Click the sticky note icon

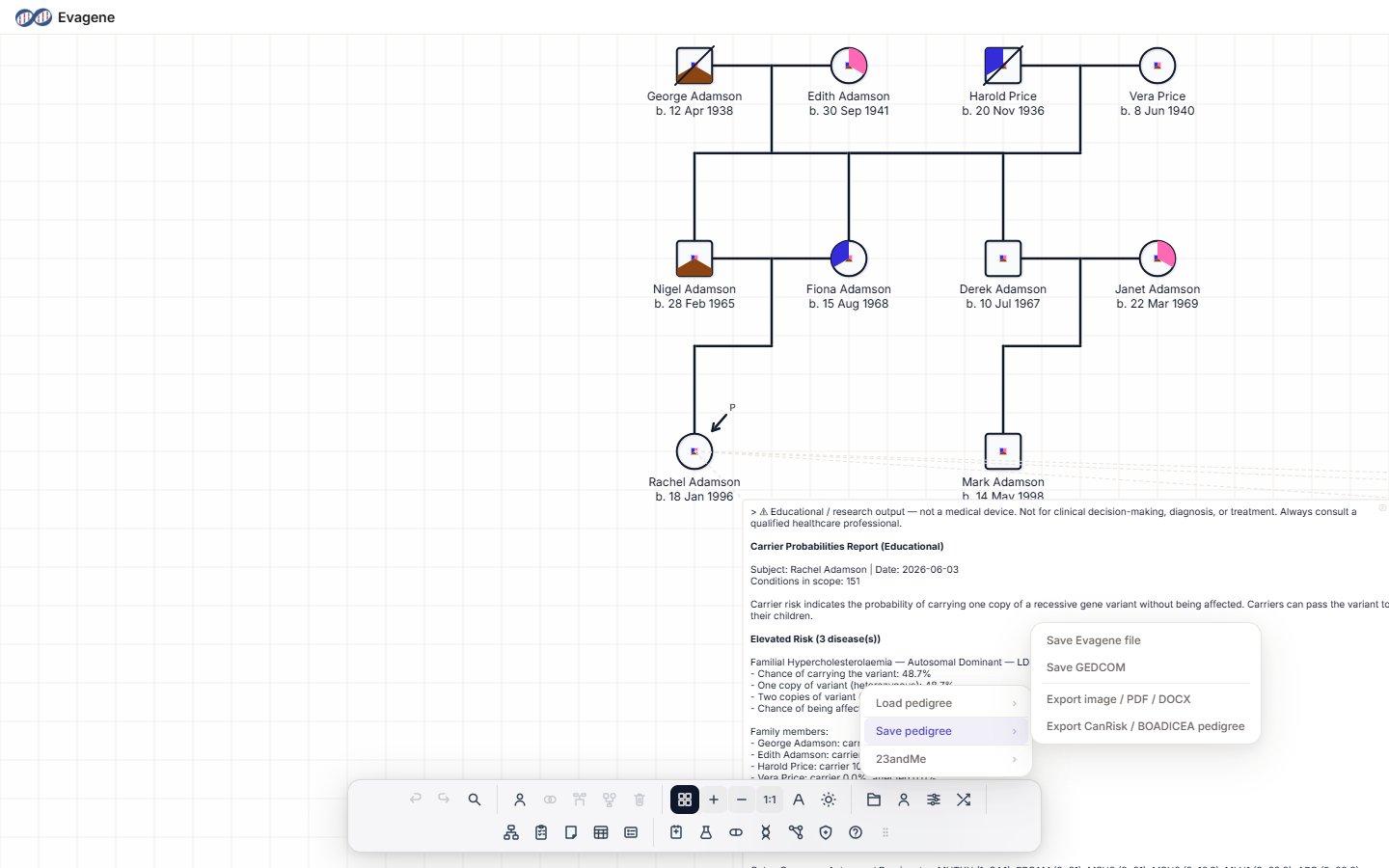(571, 832)
